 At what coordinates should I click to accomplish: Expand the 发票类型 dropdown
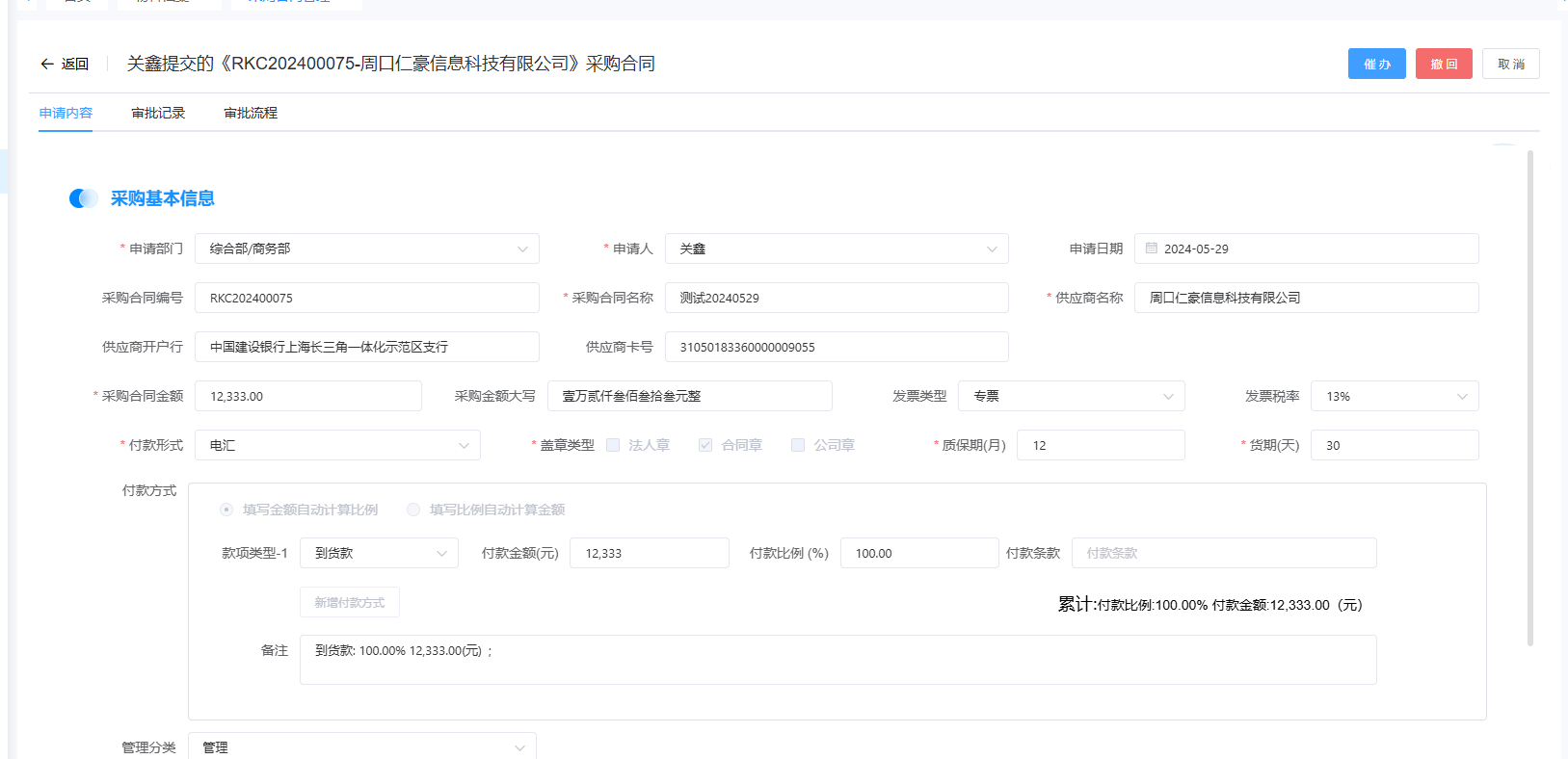(x=1168, y=397)
